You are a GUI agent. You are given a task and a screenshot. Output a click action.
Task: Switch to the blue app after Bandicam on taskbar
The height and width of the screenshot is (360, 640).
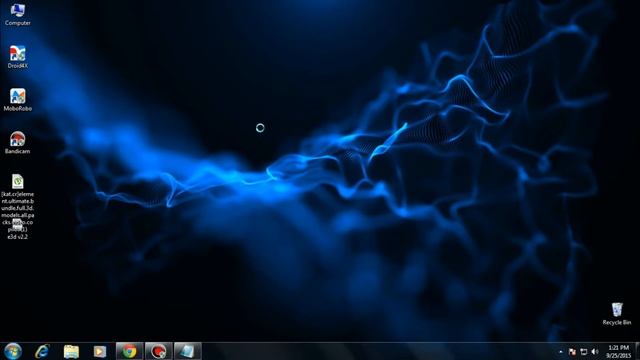coord(188,351)
